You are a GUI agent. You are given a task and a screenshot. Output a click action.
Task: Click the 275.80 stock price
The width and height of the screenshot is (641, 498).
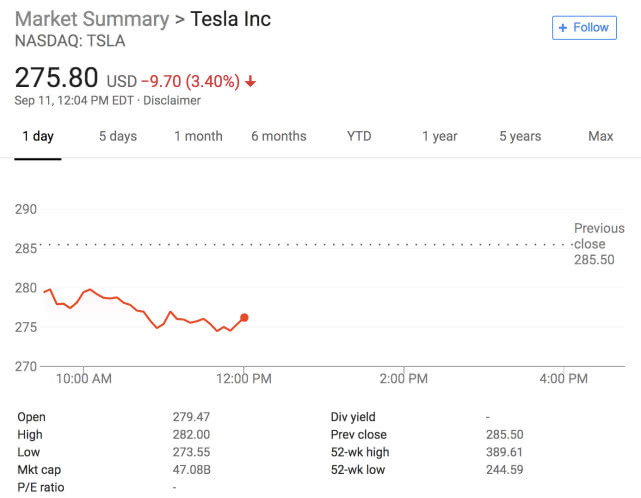56,78
